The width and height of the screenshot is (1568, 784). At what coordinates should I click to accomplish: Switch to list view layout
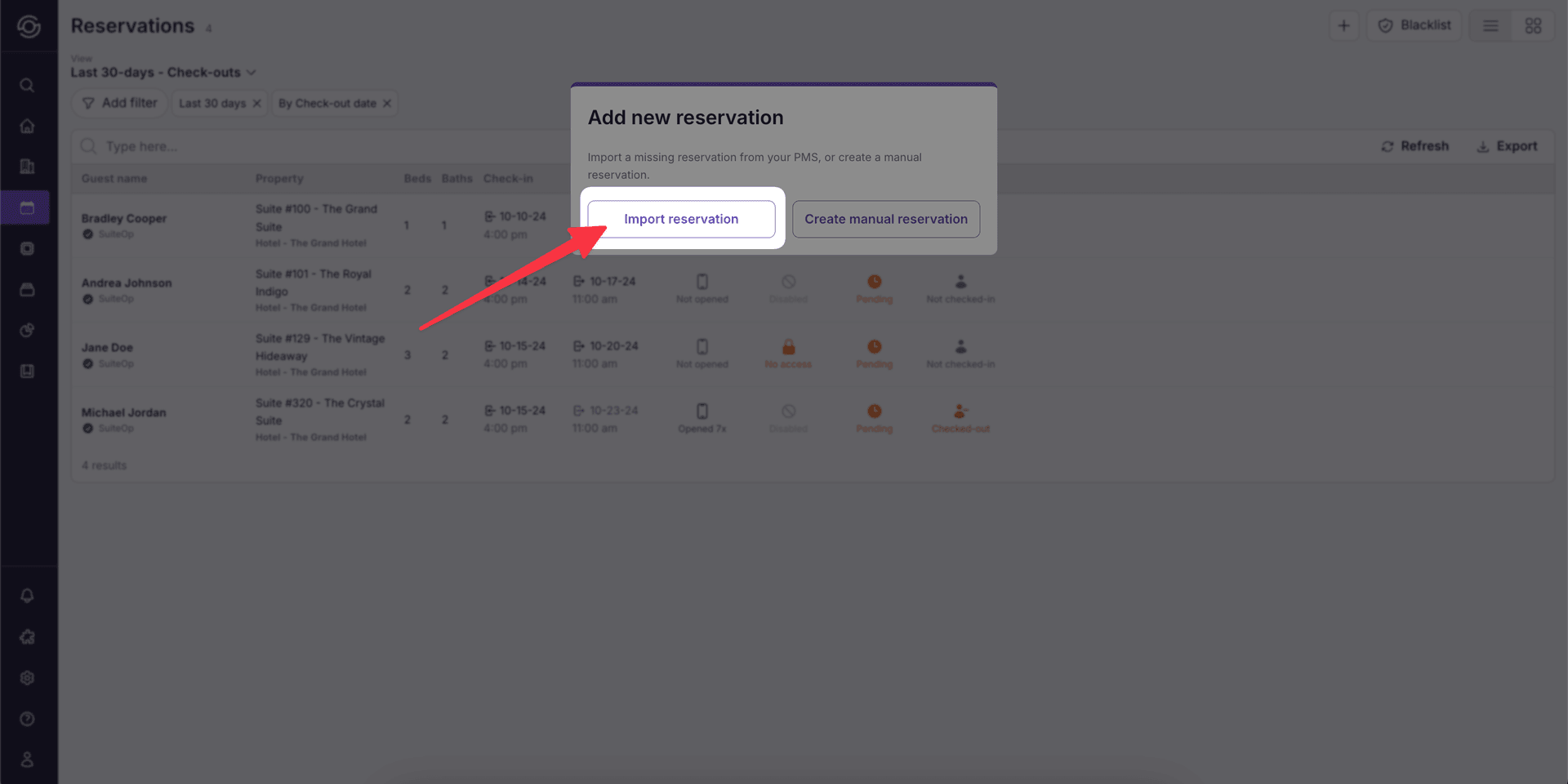pos(1490,25)
